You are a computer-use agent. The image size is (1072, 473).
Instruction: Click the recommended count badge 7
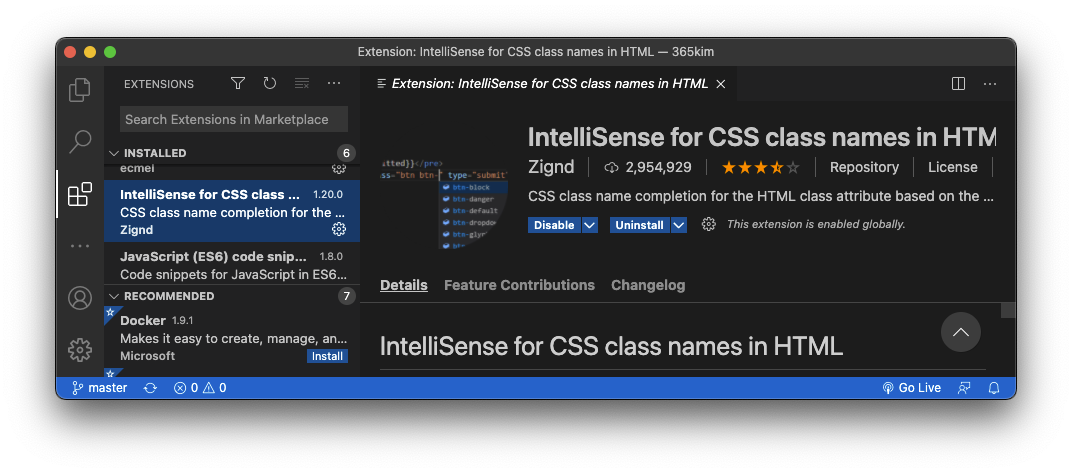pyautogui.click(x=347, y=296)
